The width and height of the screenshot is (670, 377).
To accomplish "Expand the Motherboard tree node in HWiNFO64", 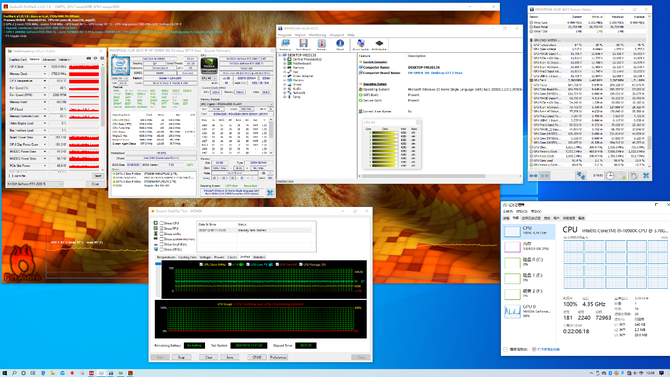I will point(285,63).
